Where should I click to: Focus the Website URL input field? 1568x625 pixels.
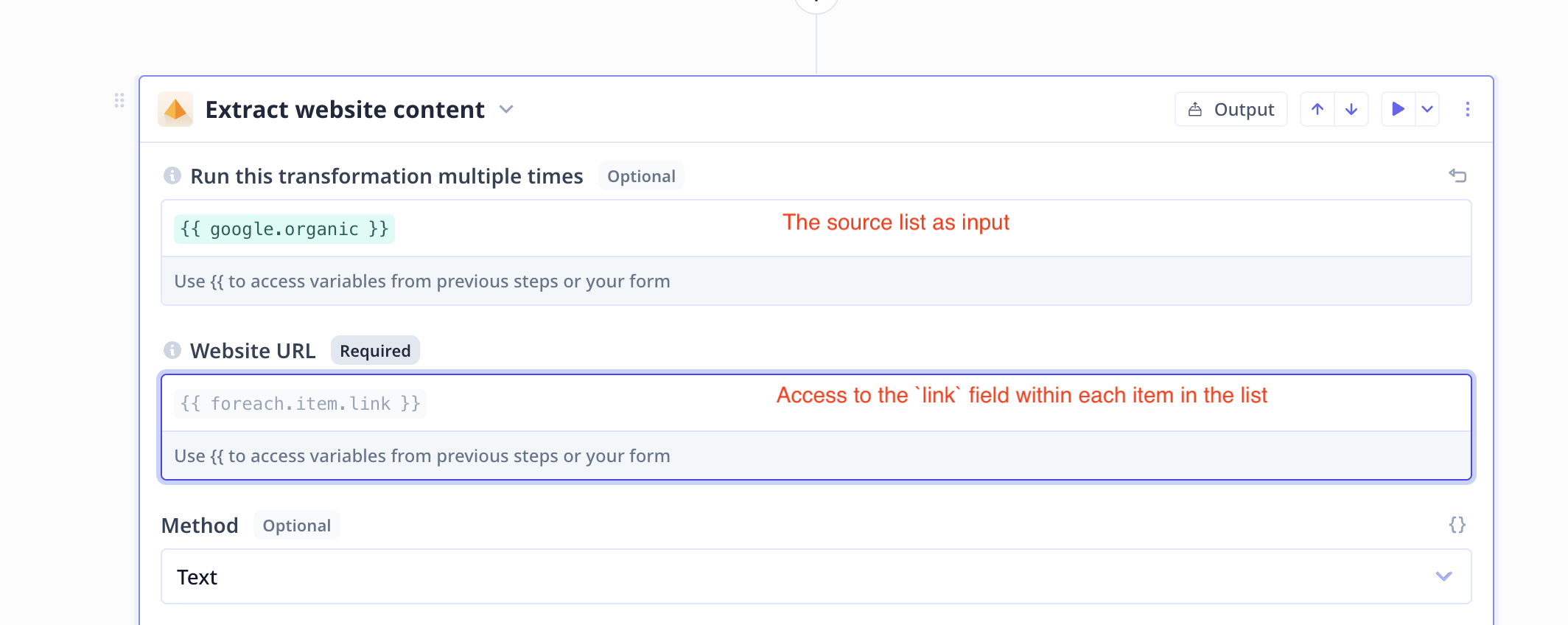816,403
